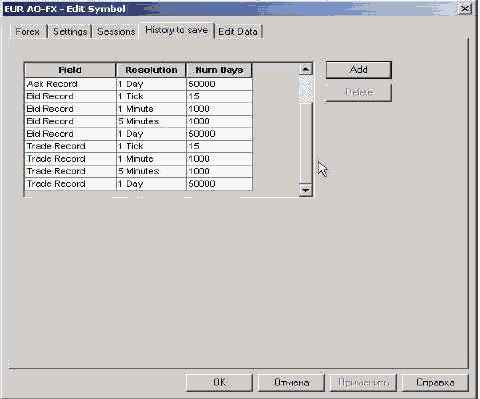Click the scrollbar down arrow
The image size is (480, 399).
click(x=306, y=190)
